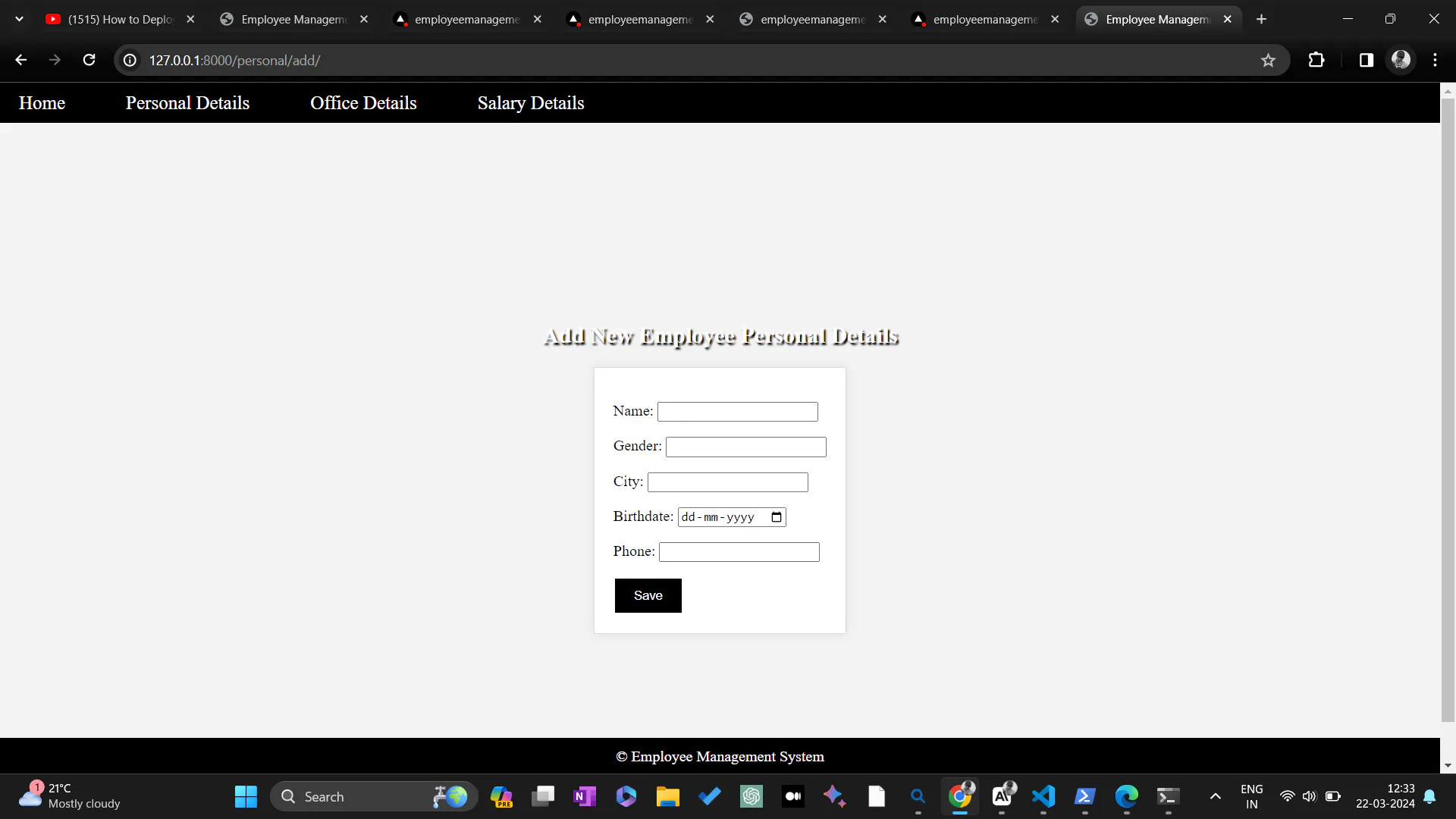
Task: Mute the system volume in the tray
Action: pos(1310,796)
